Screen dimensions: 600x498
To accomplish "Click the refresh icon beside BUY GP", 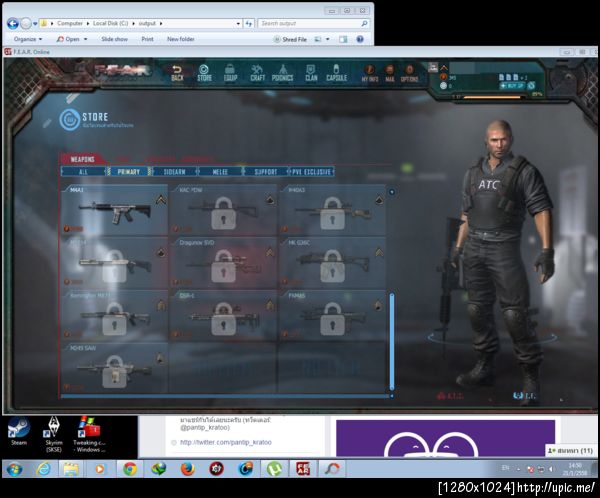I will [x=531, y=86].
